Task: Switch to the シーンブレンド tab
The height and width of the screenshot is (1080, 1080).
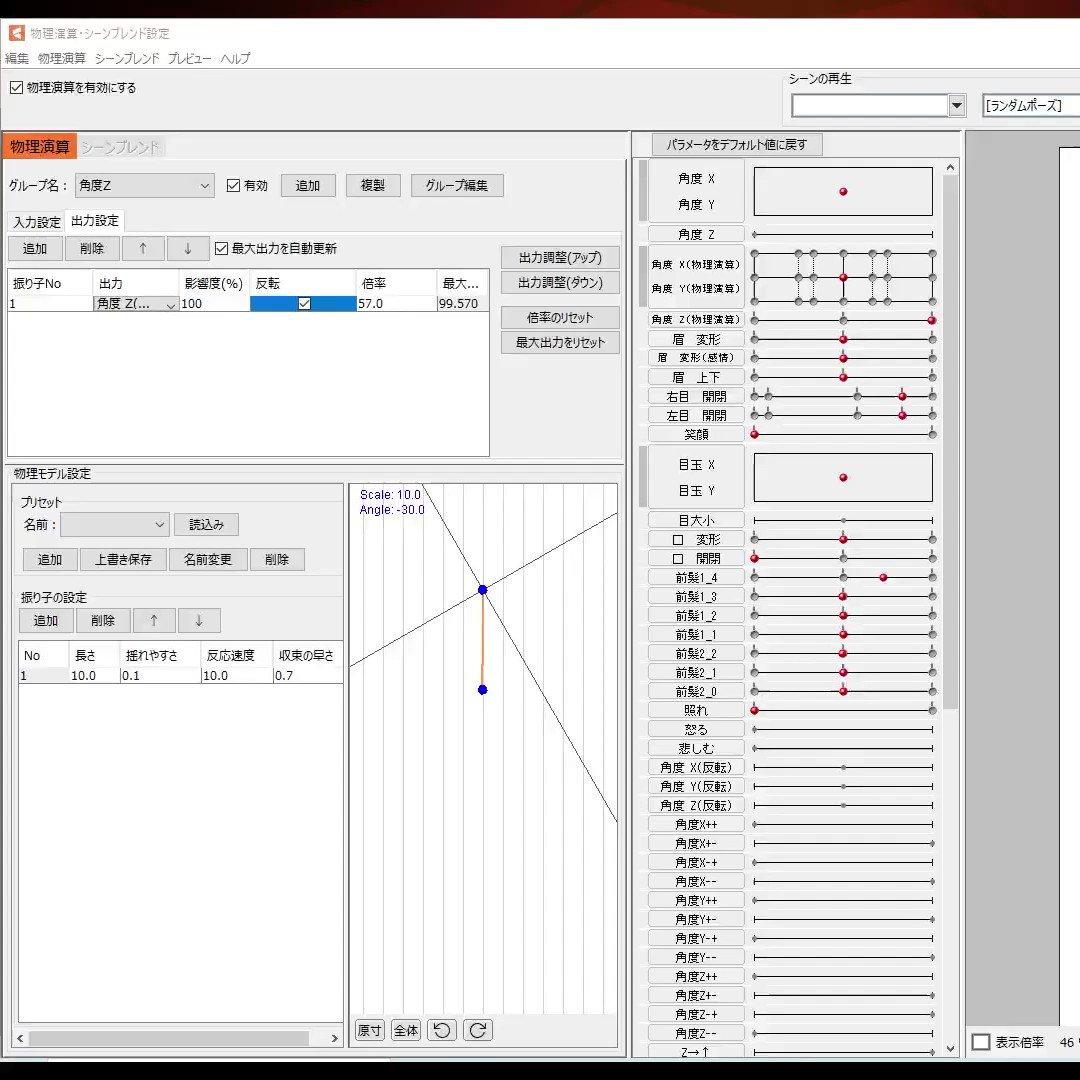Action: (121, 147)
